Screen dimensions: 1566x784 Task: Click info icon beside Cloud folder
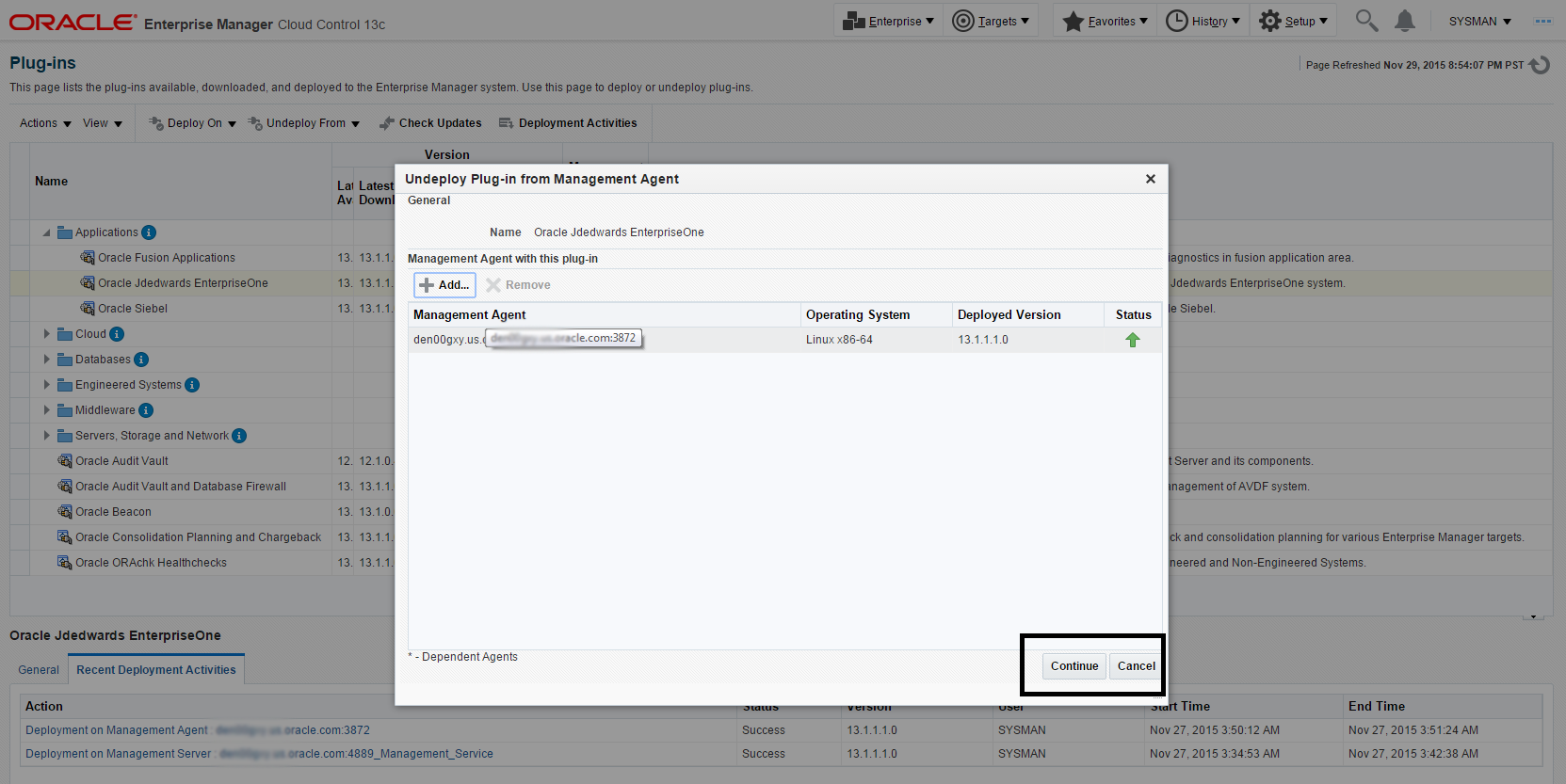(x=117, y=334)
